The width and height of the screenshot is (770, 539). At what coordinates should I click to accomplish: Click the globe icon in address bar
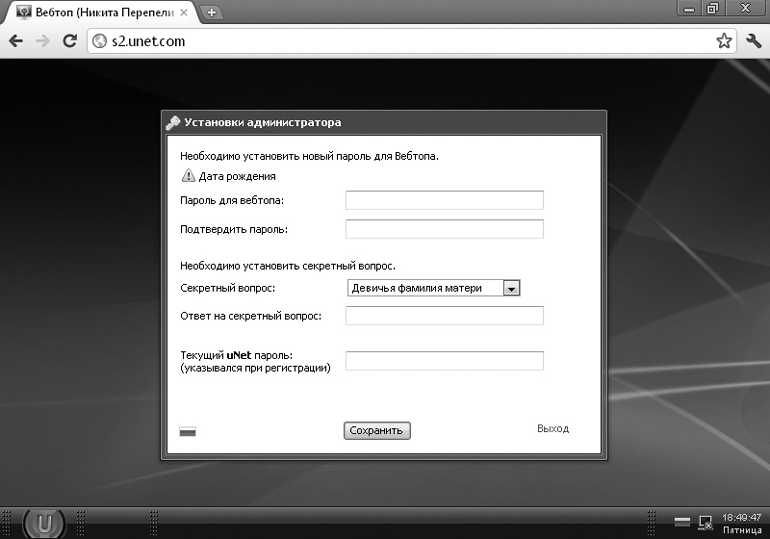tap(100, 41)
